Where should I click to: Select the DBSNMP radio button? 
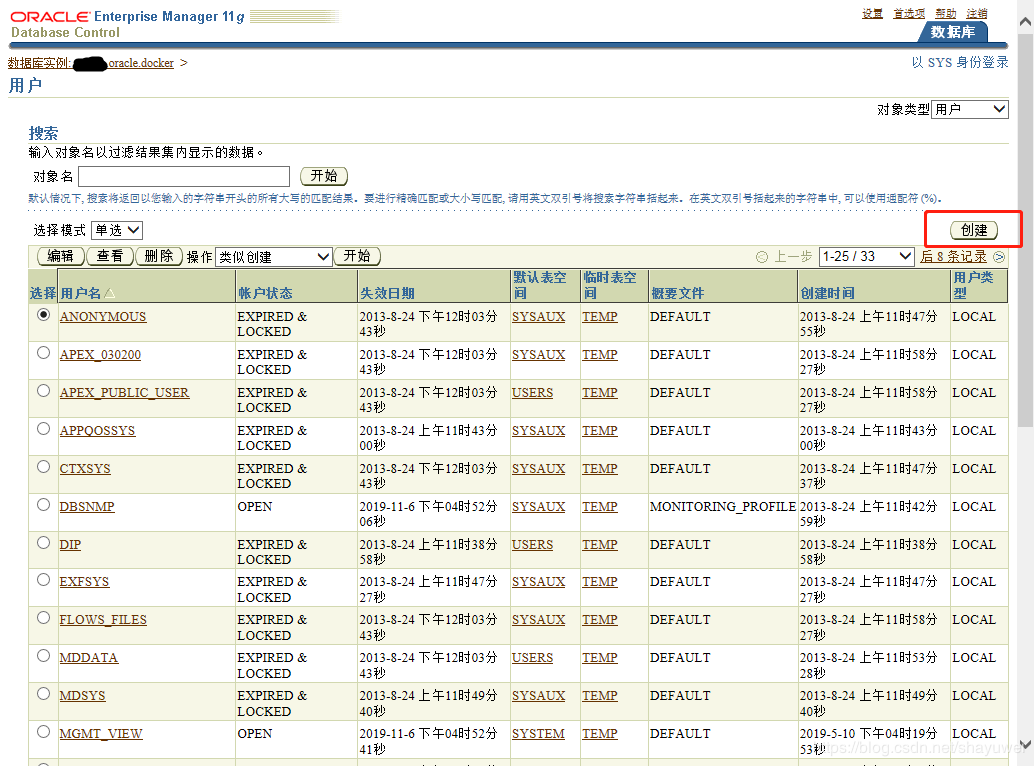pyautogui.click(x=44, y=505)
